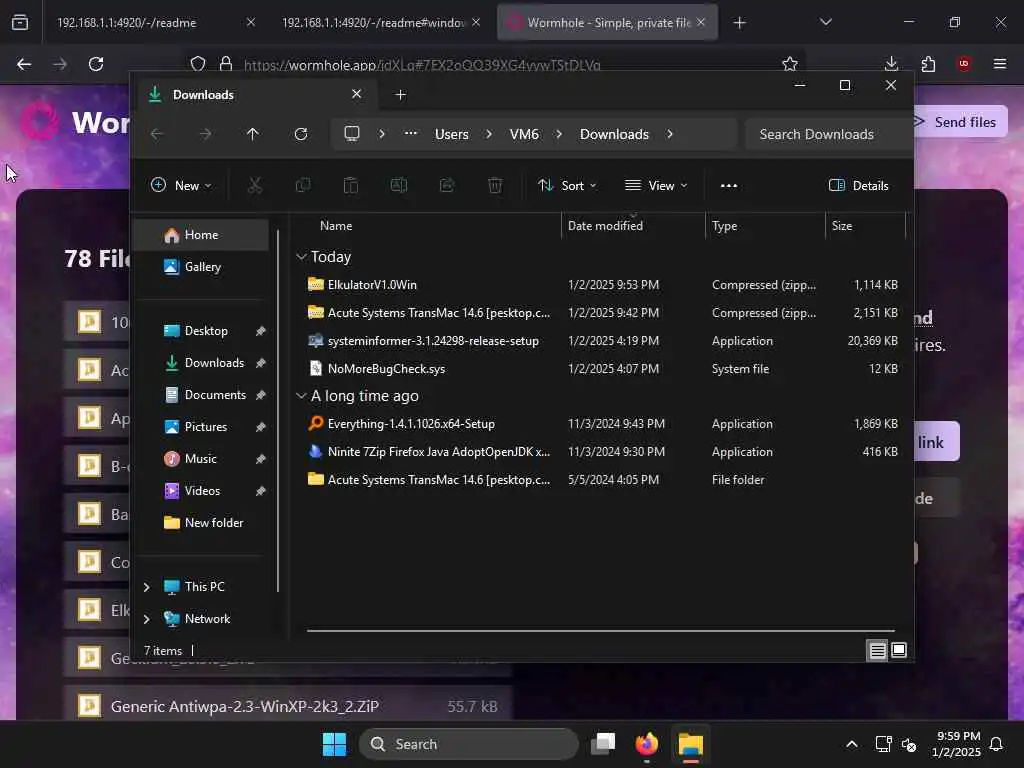Collapse the Today group
Screen dimensions: 1024x768
tap(301, 257)
